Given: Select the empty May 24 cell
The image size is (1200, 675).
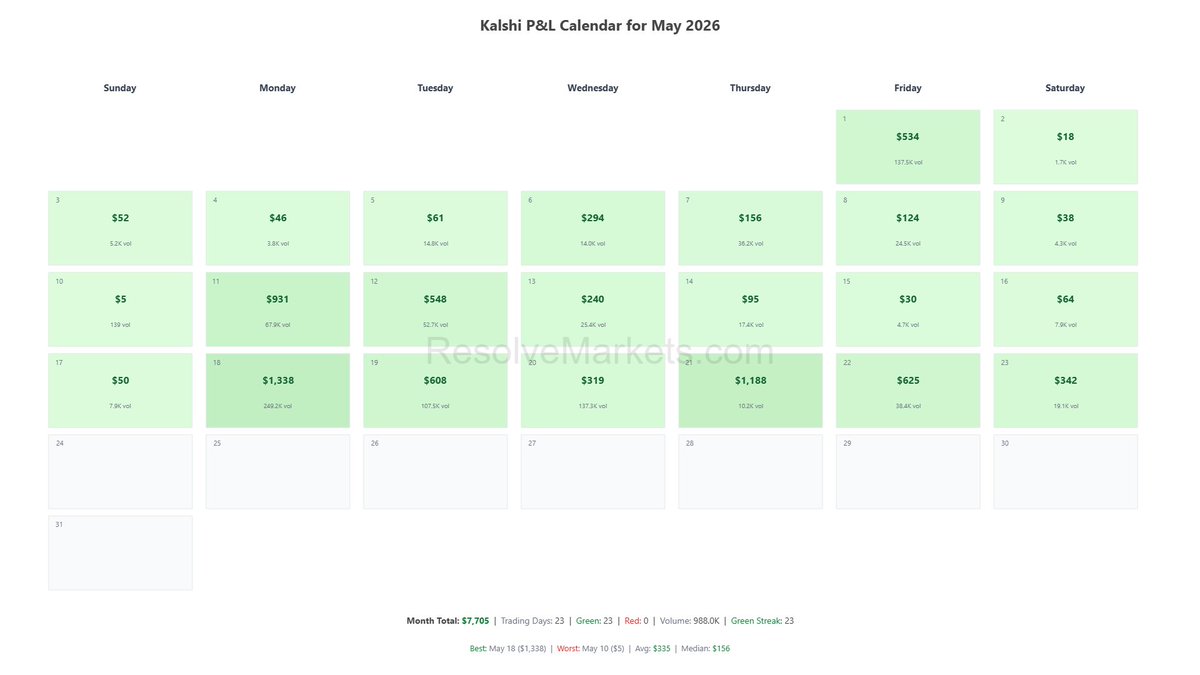Looking at the screenshot, I should (x=120, y=472).
